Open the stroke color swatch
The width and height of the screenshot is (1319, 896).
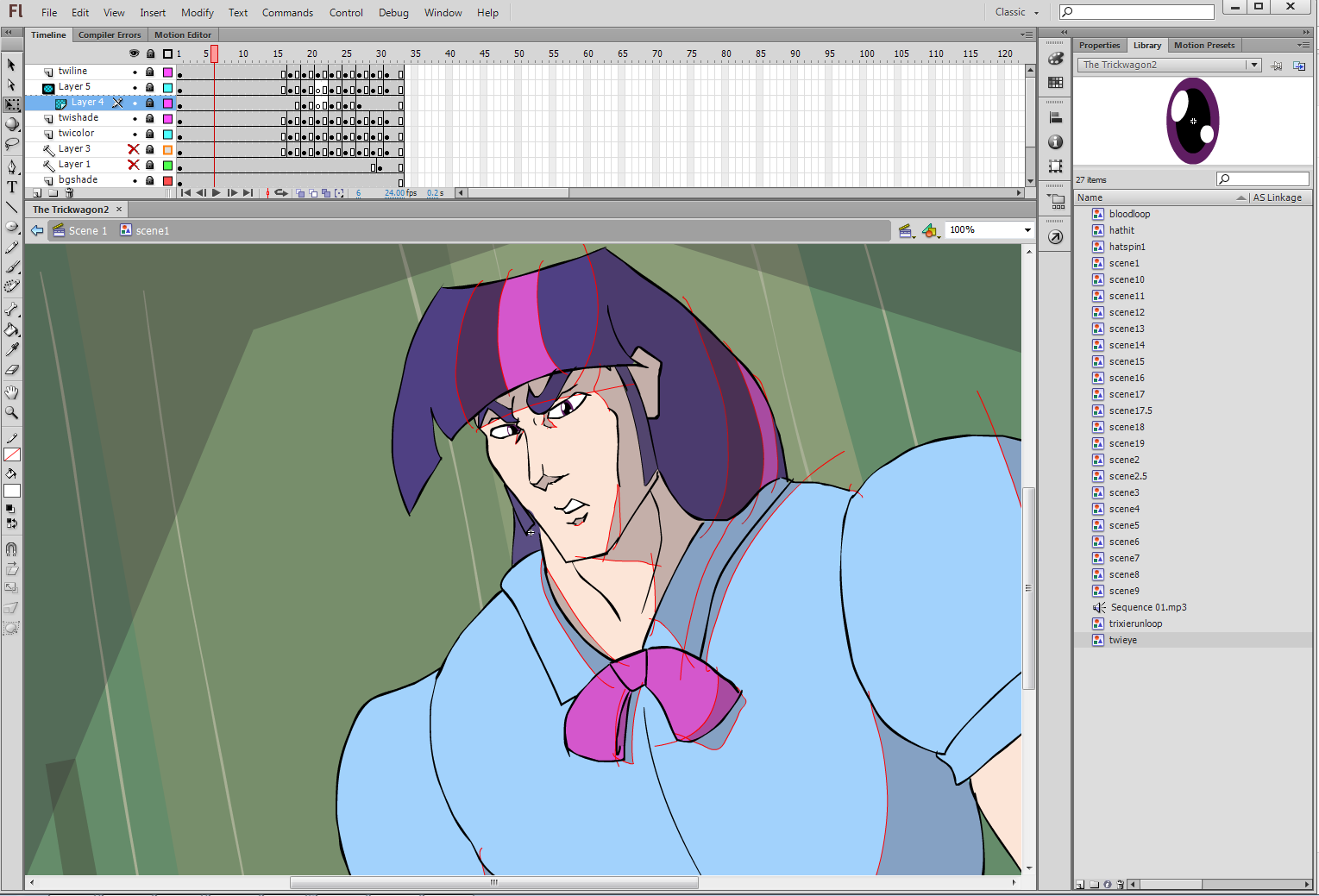[x=12, y=454]
